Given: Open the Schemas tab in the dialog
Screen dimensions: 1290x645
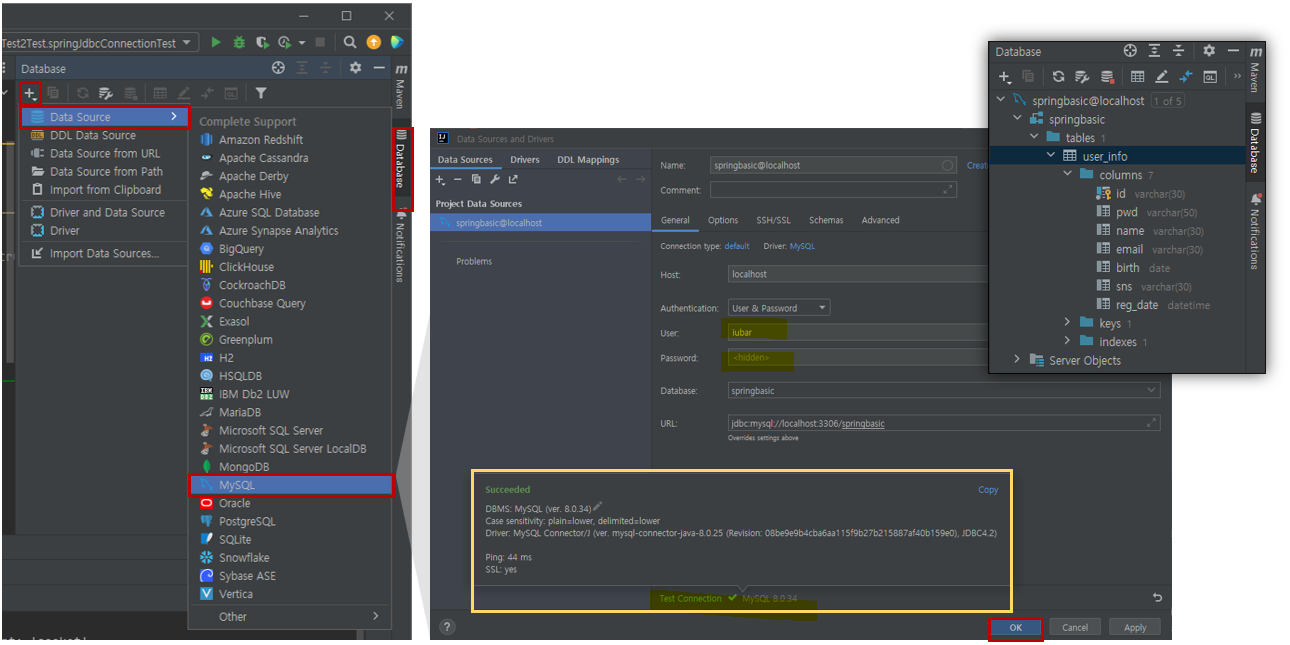Looking at the screenshot, I should point(826,220).
